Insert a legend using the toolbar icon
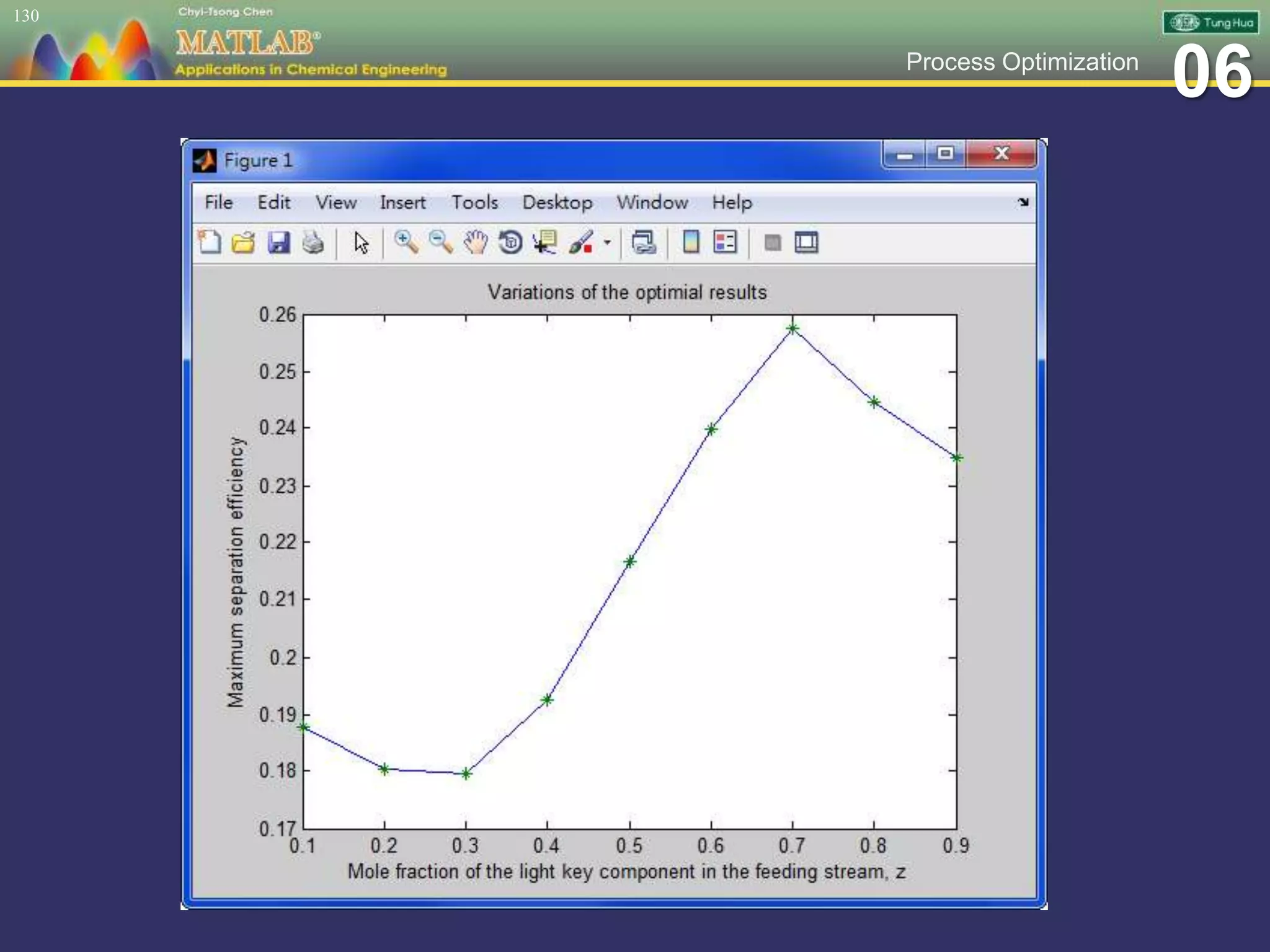 click(x=725, y=242)
